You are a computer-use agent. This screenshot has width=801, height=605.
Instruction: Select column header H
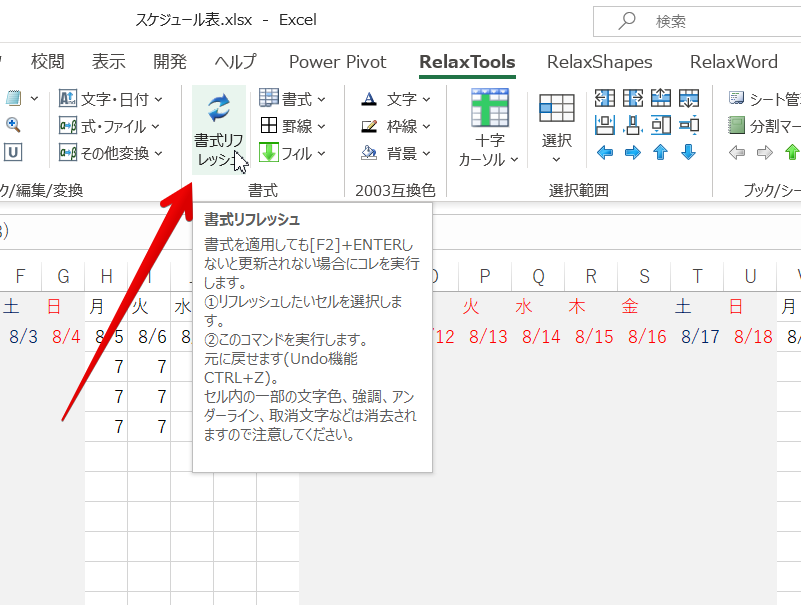[x=106, y=276]
